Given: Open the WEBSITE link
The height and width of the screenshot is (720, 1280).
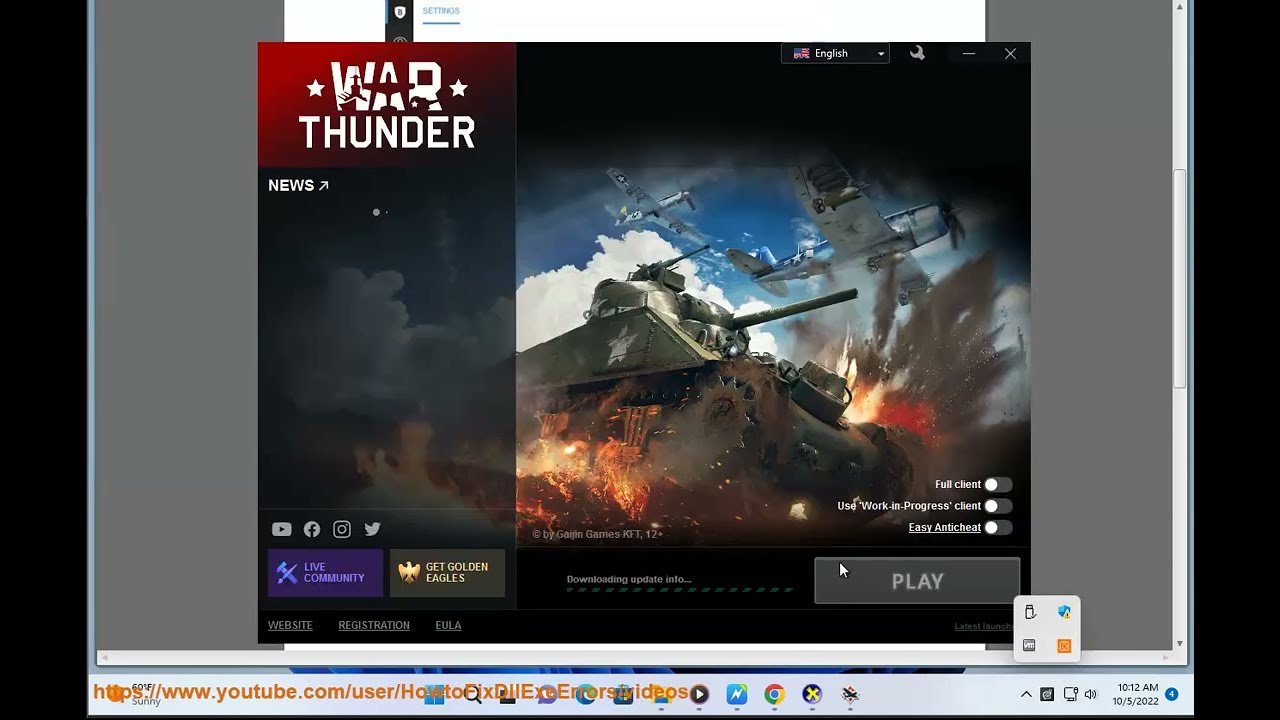Looking at the screenshot, I should point(290,625).
